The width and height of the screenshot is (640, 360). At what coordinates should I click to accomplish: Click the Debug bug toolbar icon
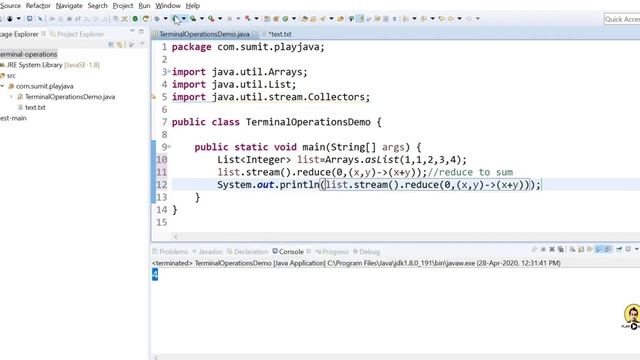click(x=157, y=19)
